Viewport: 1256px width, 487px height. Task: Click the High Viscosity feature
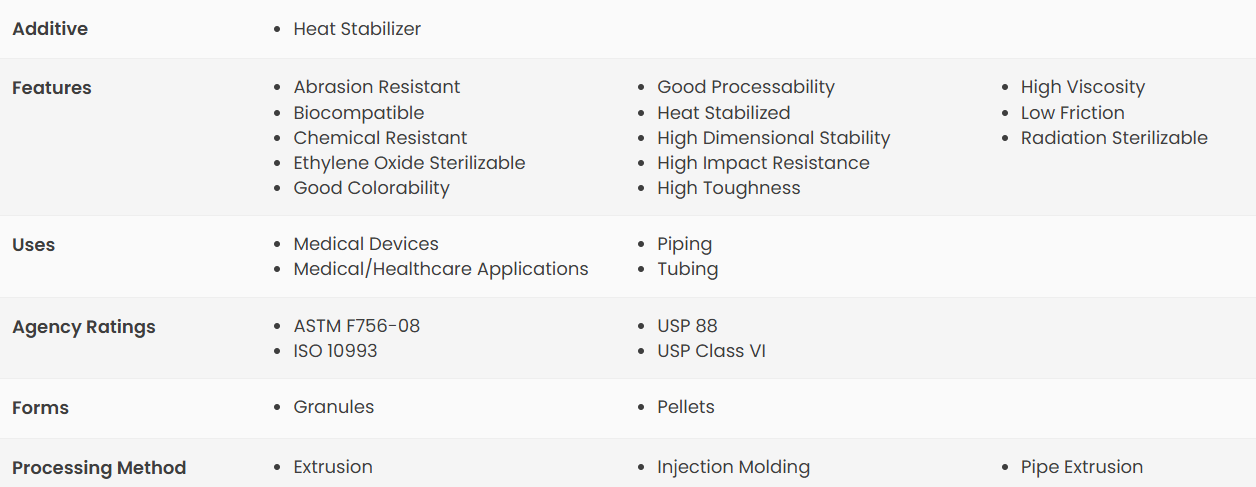click(x=1082, y=87)
